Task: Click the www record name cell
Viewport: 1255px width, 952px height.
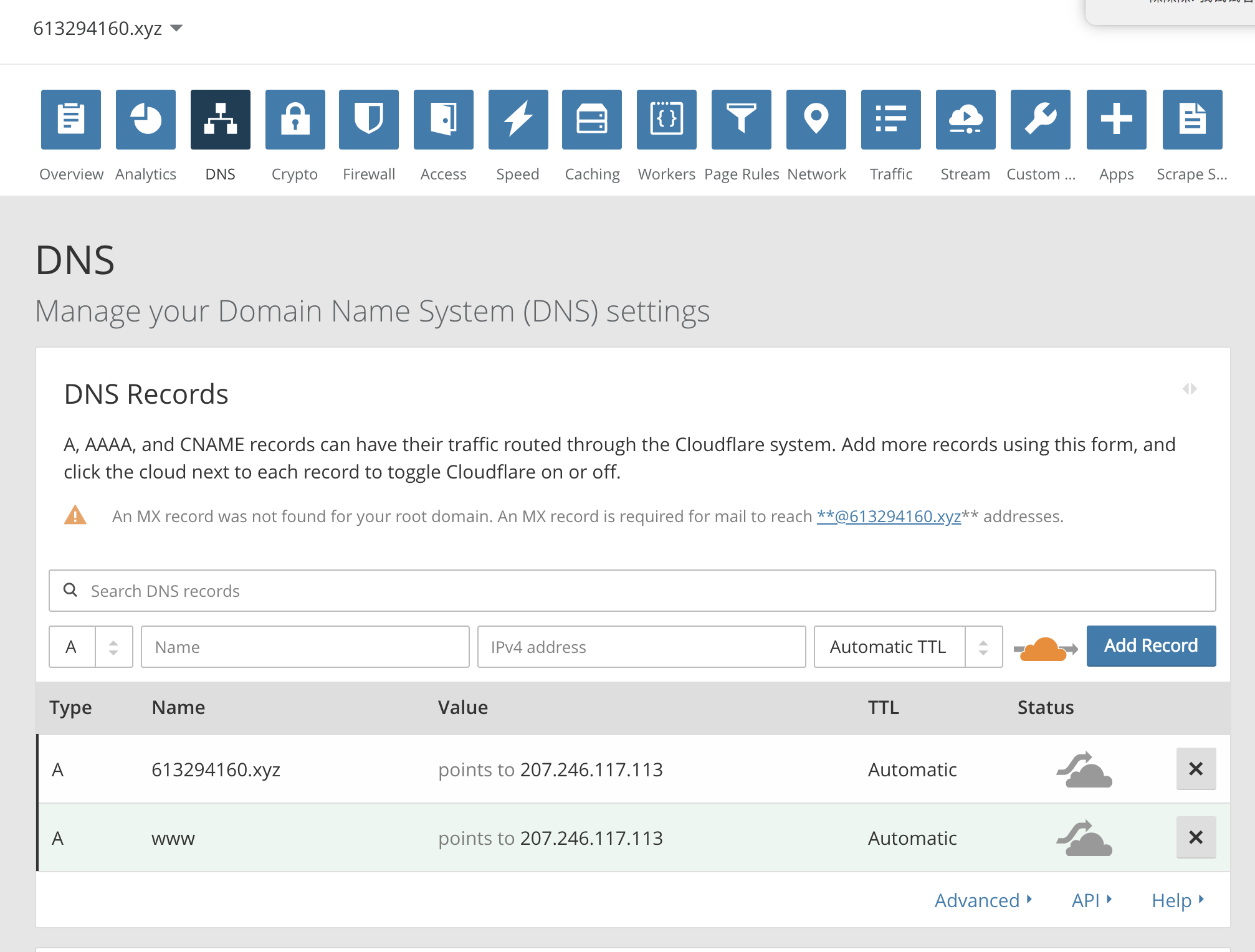Action: pos(173,839)
